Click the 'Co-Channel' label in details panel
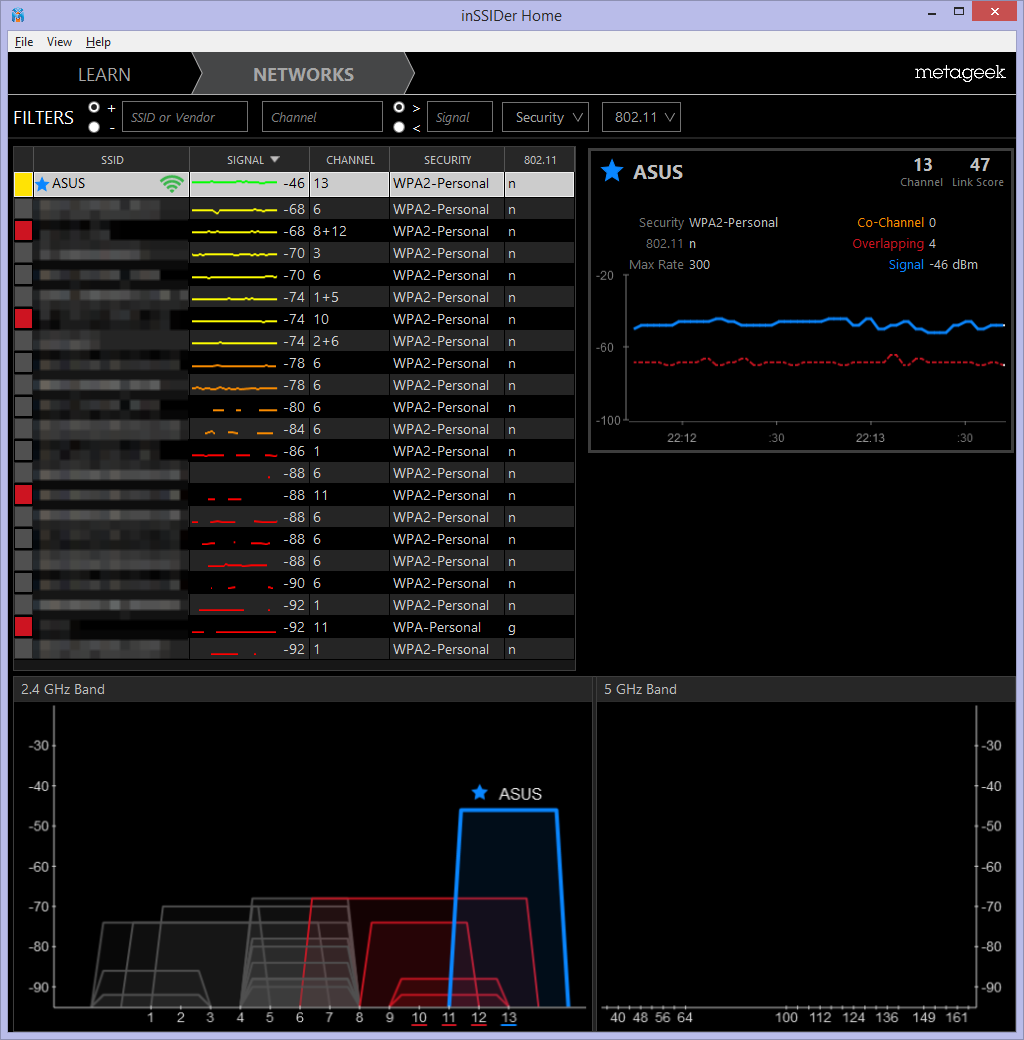 890,222
